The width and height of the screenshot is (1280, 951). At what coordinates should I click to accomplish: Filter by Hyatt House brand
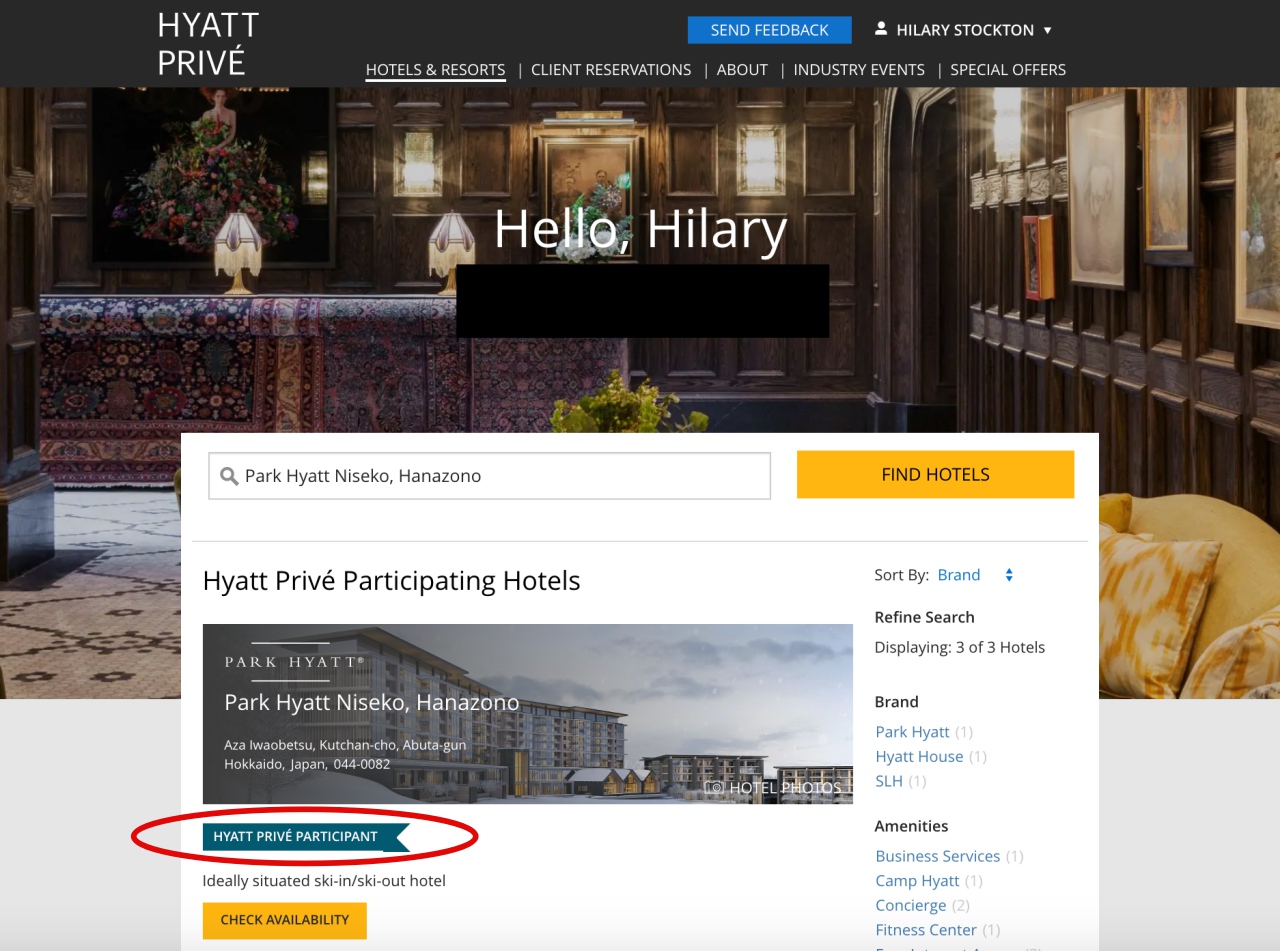click(919, 757)
